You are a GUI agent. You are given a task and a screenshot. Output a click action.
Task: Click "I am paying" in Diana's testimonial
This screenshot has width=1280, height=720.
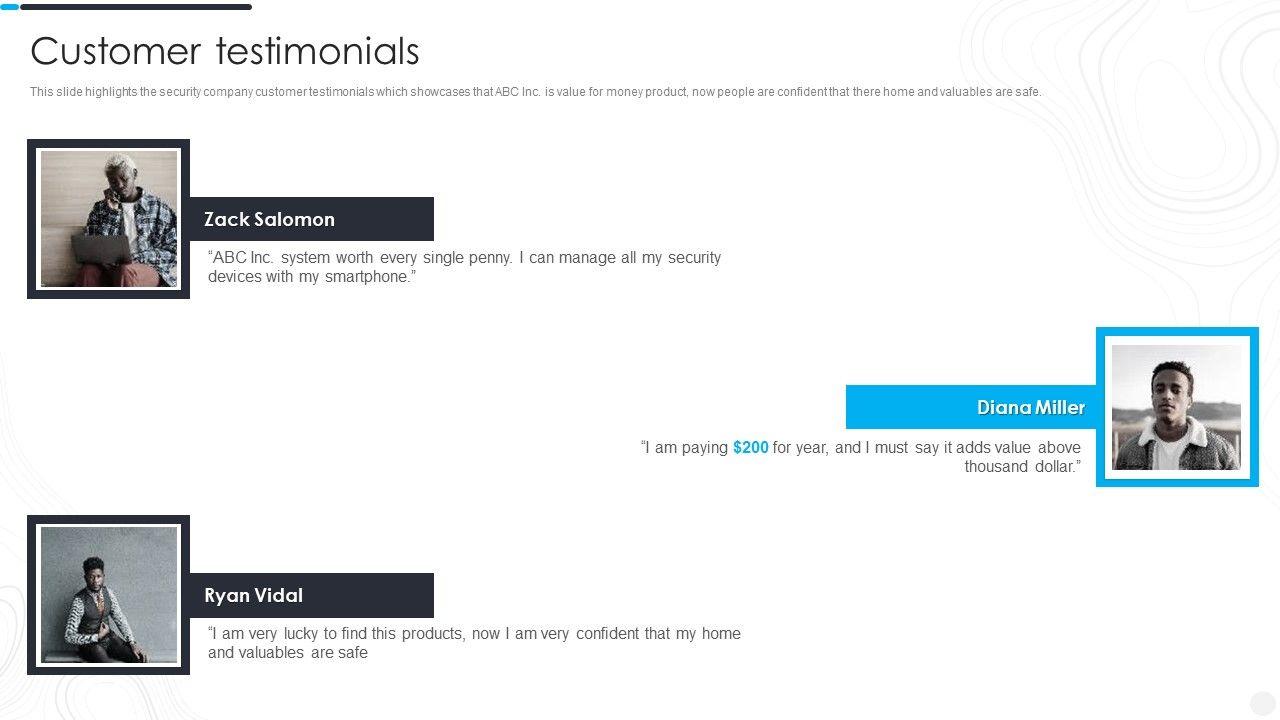click(x=687, y=448)
